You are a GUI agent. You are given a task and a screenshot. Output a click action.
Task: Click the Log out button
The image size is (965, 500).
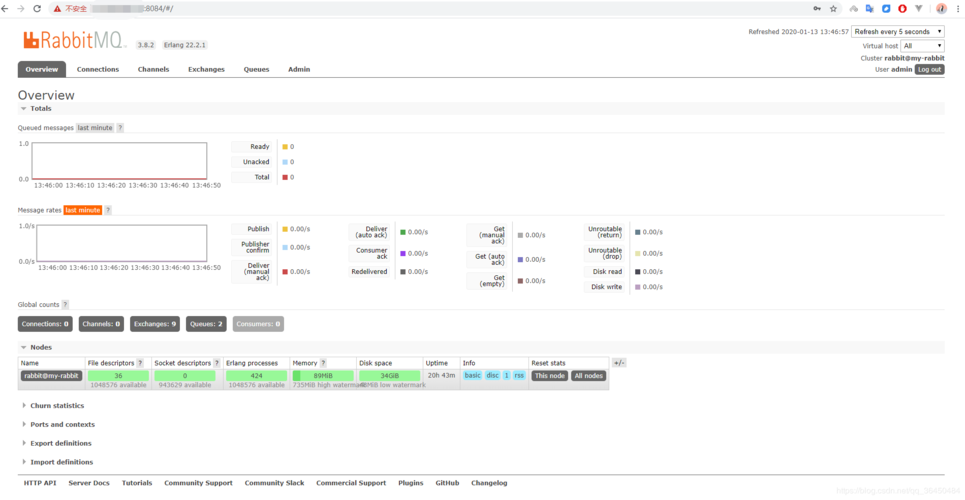(929, 70)
